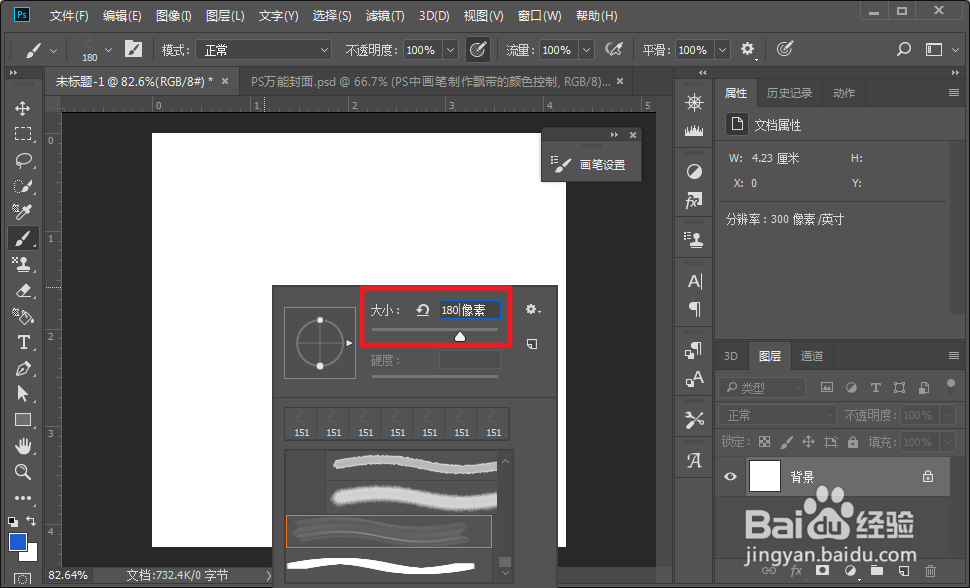Open the 滤镜(T) menu
The width and height of the screenshot is (970, 588).
pos(385,15)
